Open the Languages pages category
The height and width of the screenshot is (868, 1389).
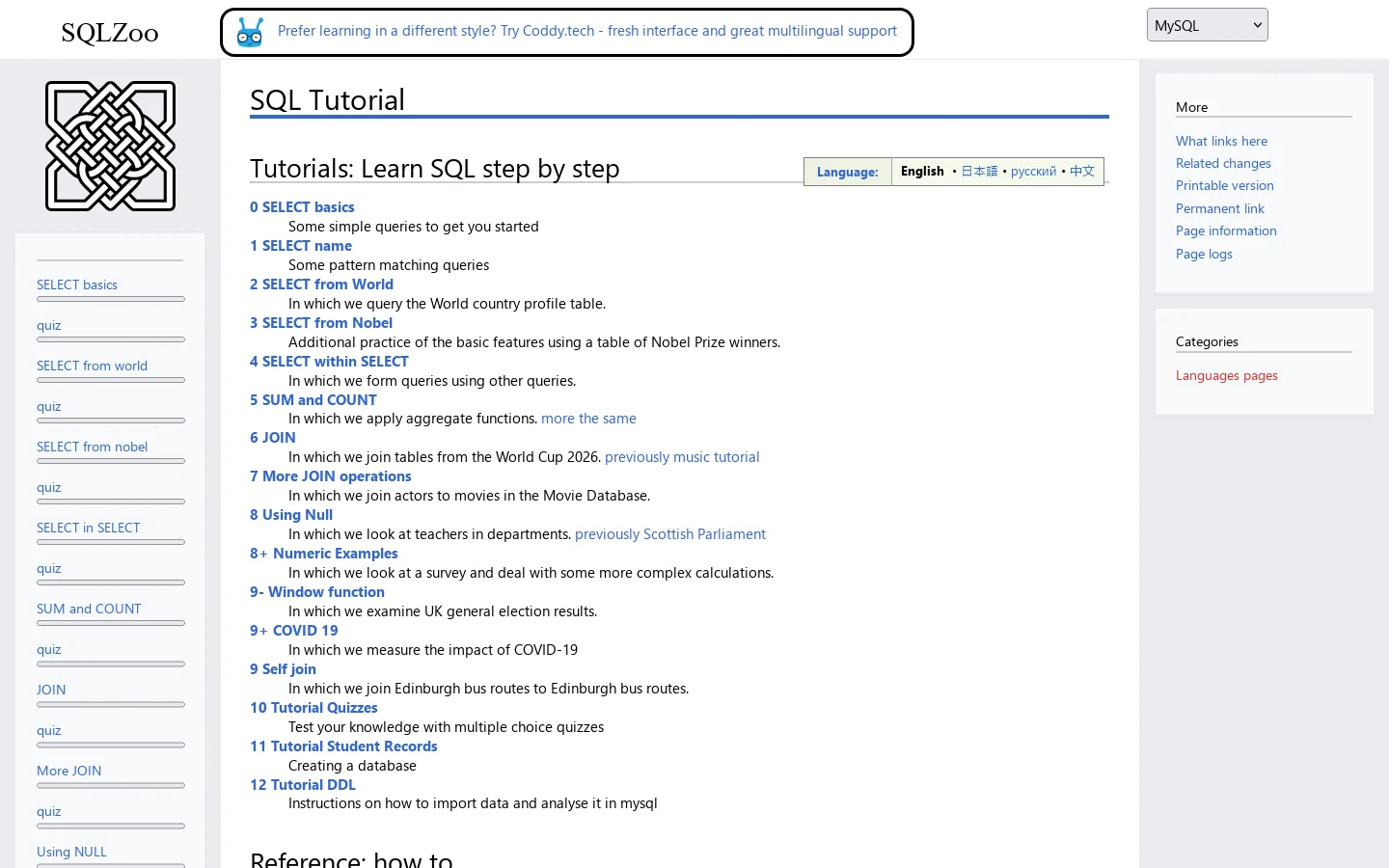coord(1226,375)
